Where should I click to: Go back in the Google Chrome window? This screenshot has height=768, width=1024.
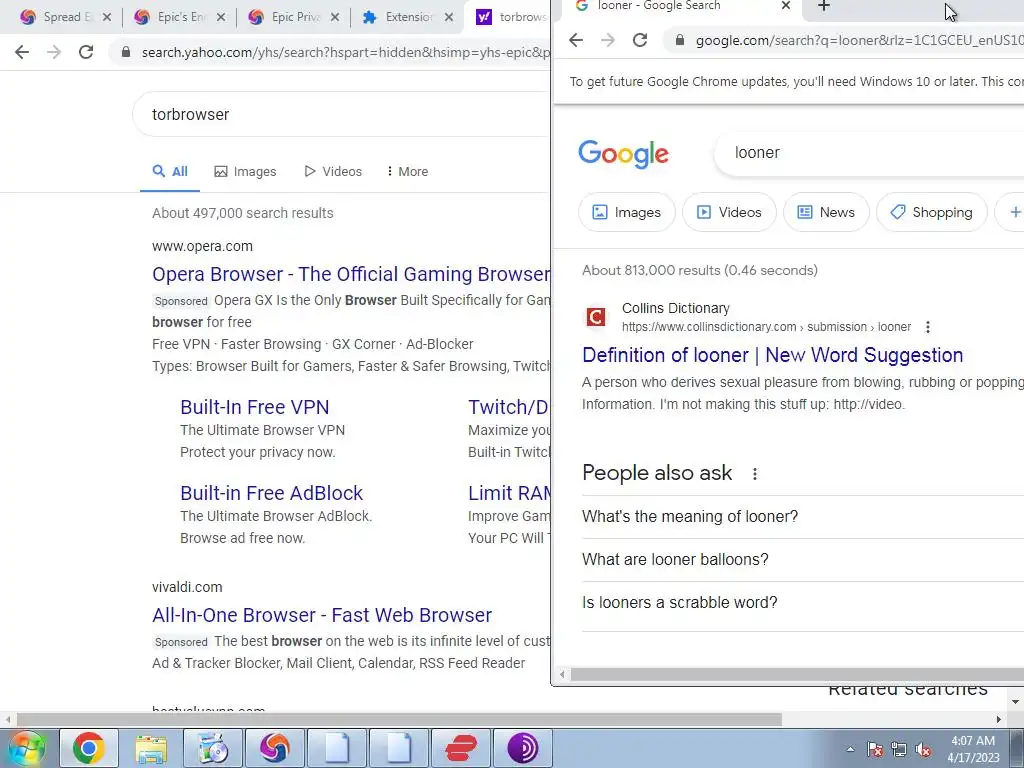(575, 40)
